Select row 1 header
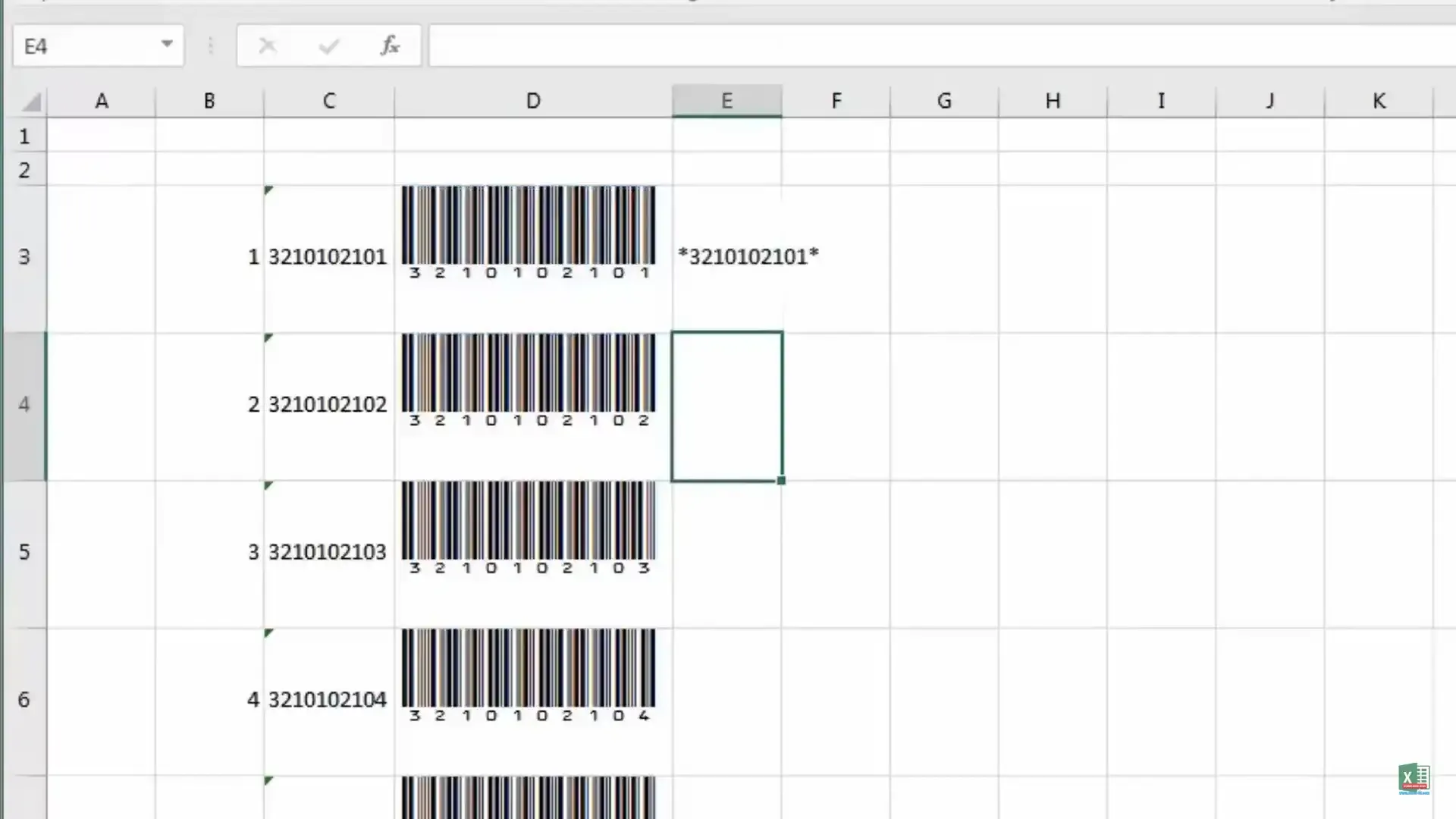Viewport: 1456px width, 819px height. pos(24,136)
